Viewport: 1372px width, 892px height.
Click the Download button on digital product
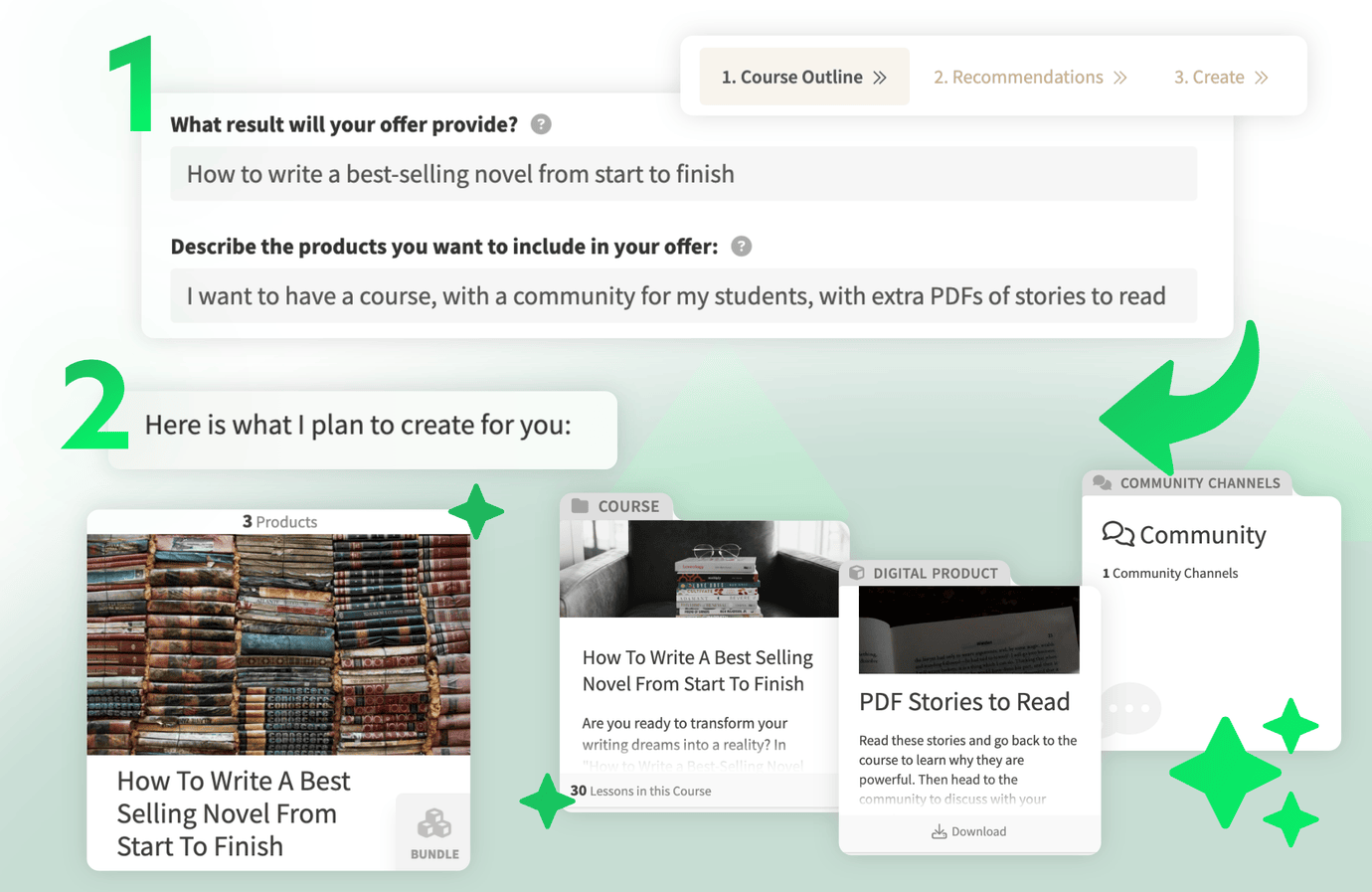[x=969, y=831]
